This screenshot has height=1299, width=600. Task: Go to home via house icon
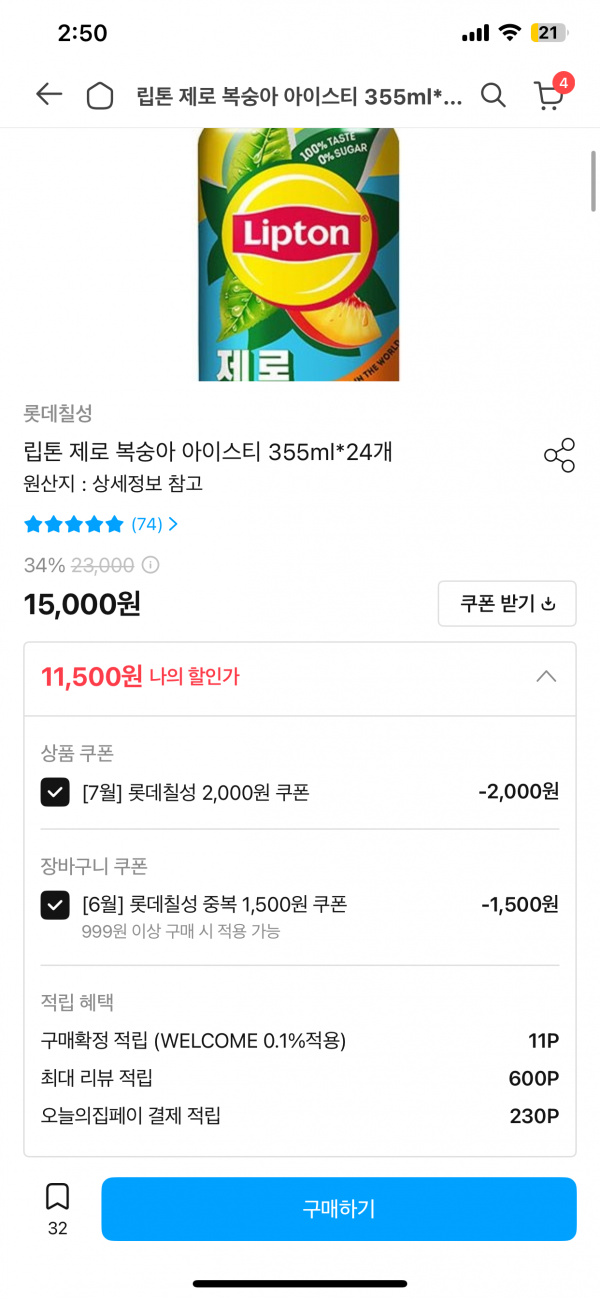(x=100, y=95)
